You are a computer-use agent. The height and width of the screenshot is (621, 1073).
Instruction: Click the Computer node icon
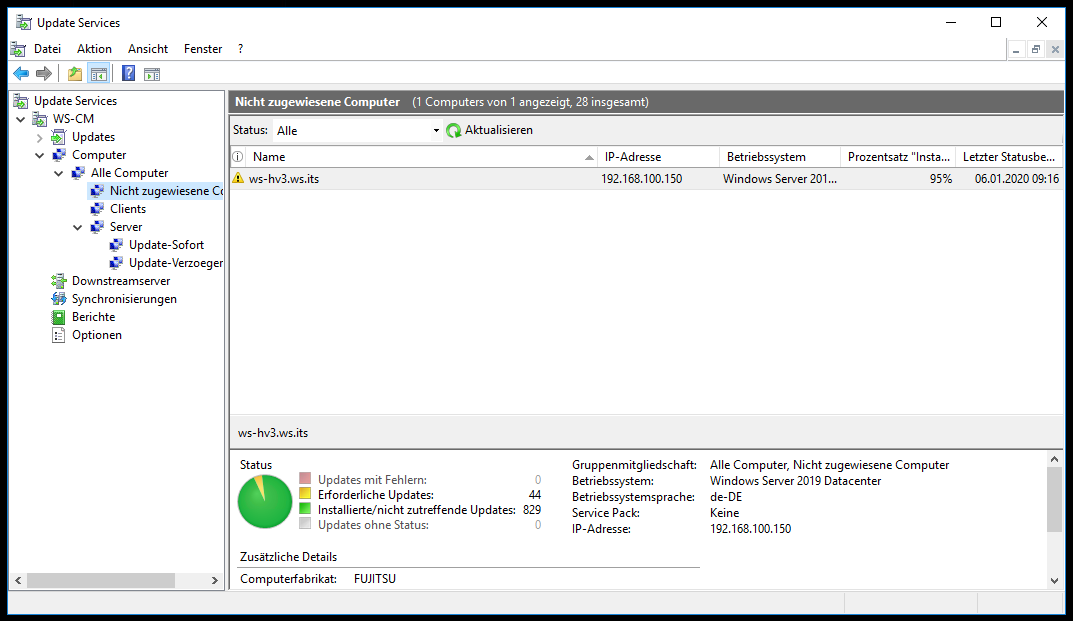(59, 155)
